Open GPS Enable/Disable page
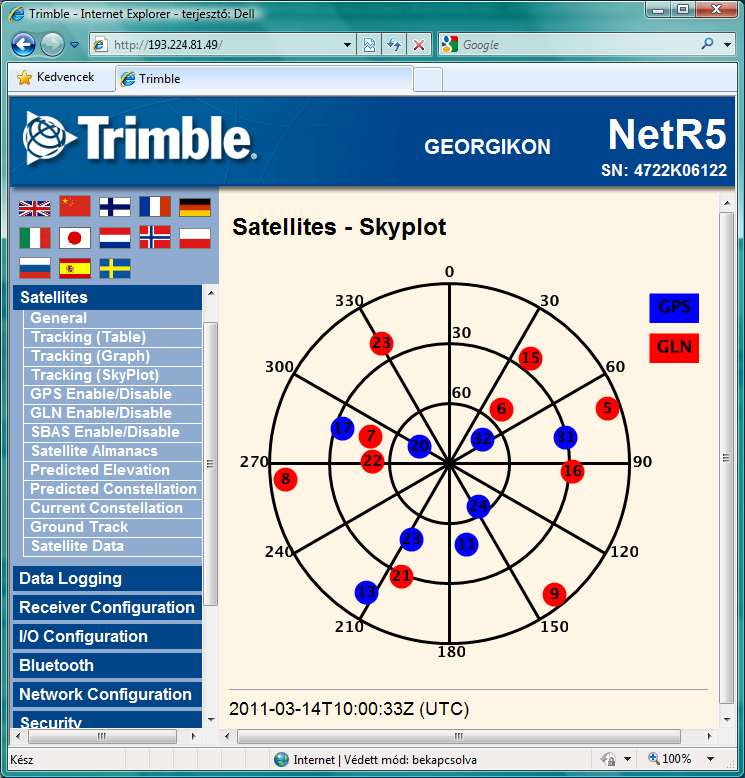This screenshot has height=778, width=745. [x=113, y=394]
